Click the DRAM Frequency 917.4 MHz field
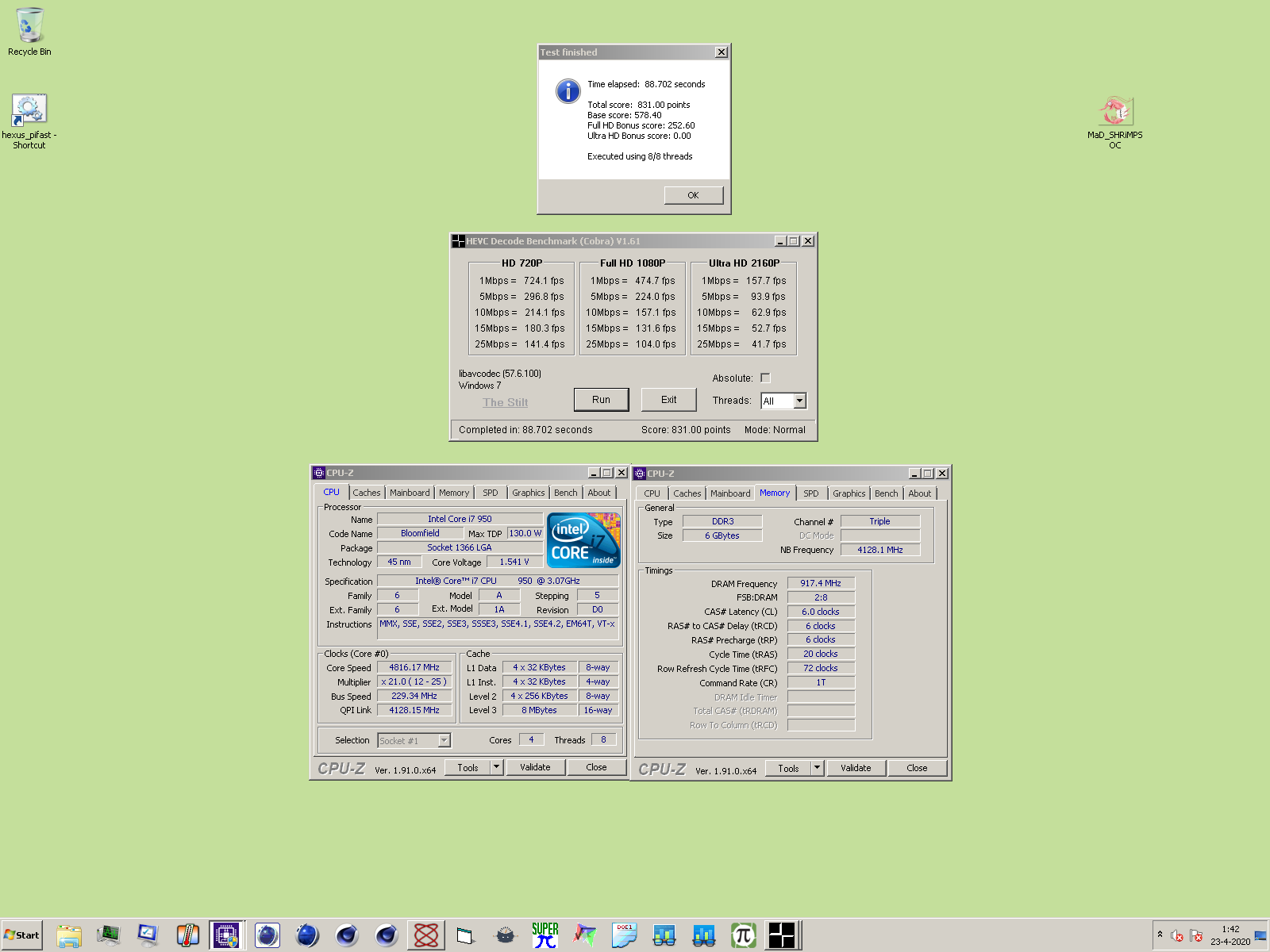1270x952 pixels. point(821,583)
